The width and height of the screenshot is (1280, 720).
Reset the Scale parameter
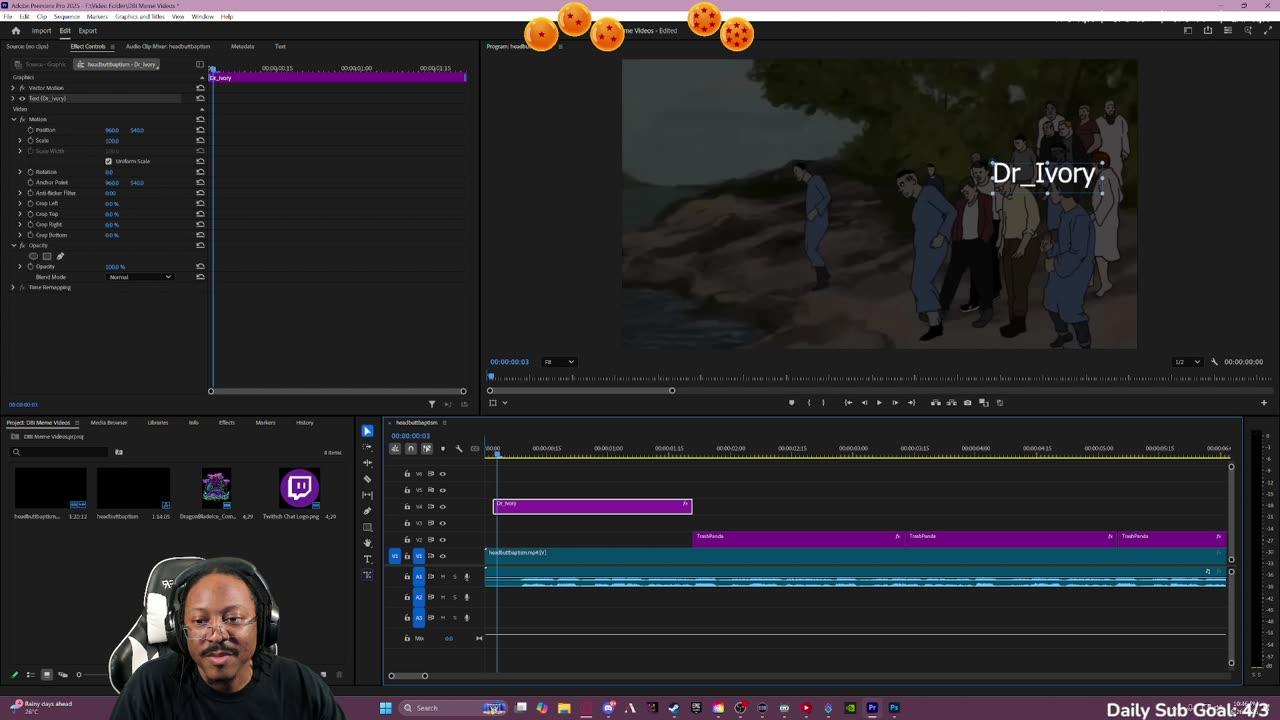coord(200,141)
